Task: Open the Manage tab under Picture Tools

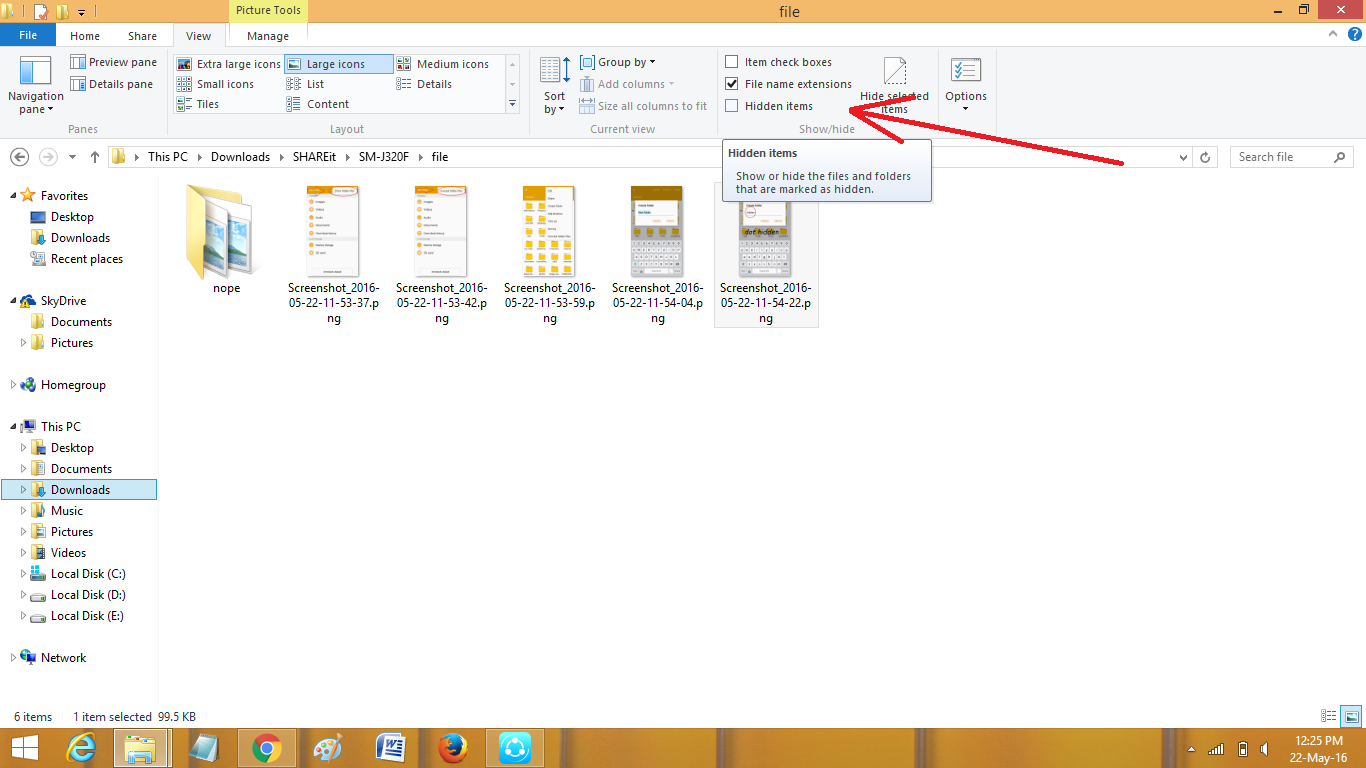Action: point(266,35)
